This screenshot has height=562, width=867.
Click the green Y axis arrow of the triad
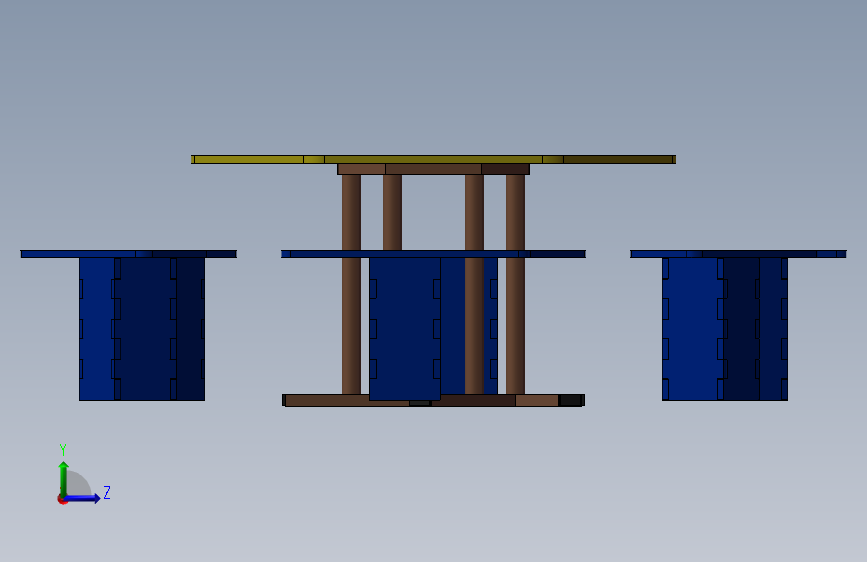coord(64,477)
